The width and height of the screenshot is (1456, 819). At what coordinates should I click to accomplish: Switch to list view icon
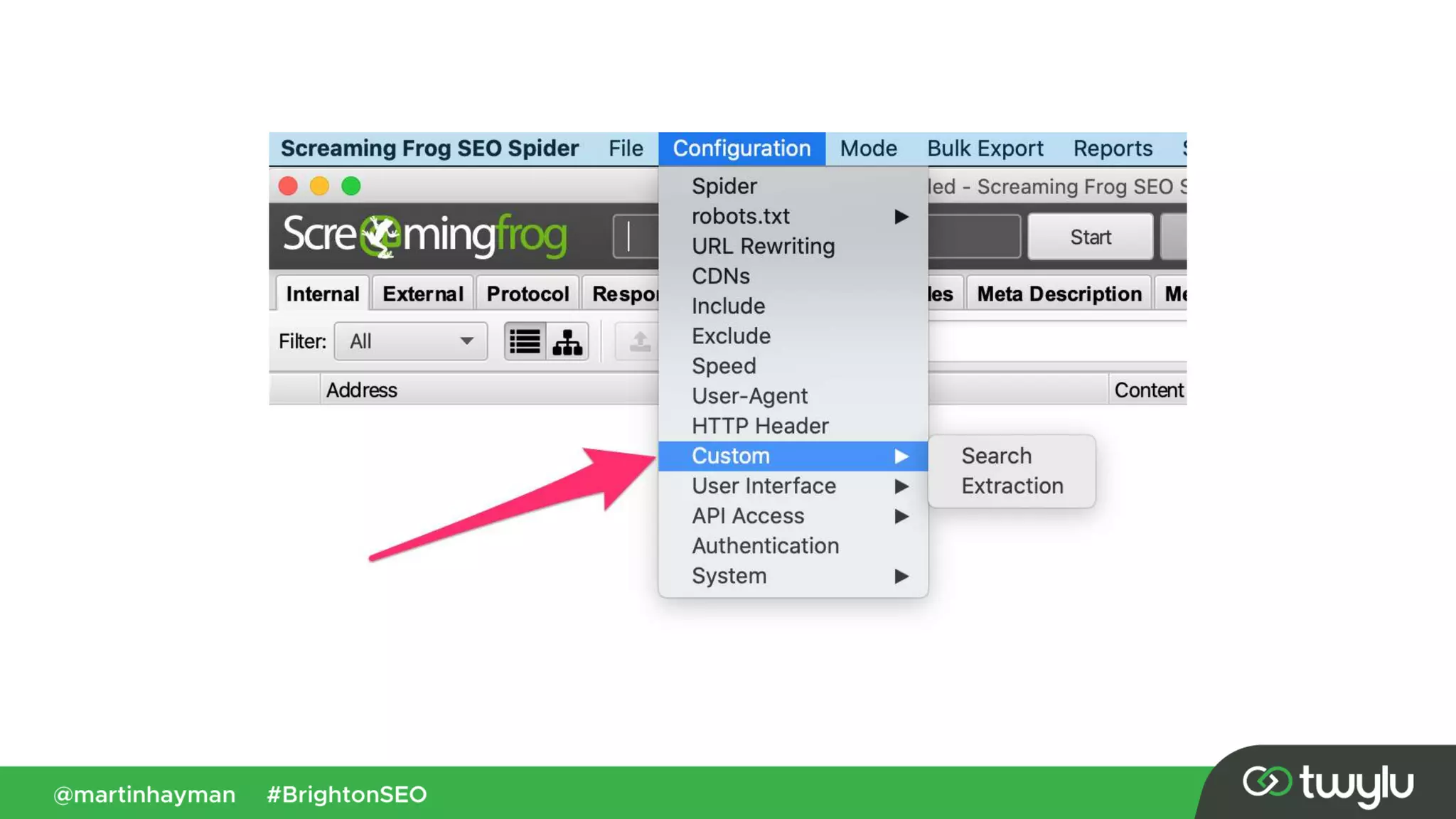point(525,342)
